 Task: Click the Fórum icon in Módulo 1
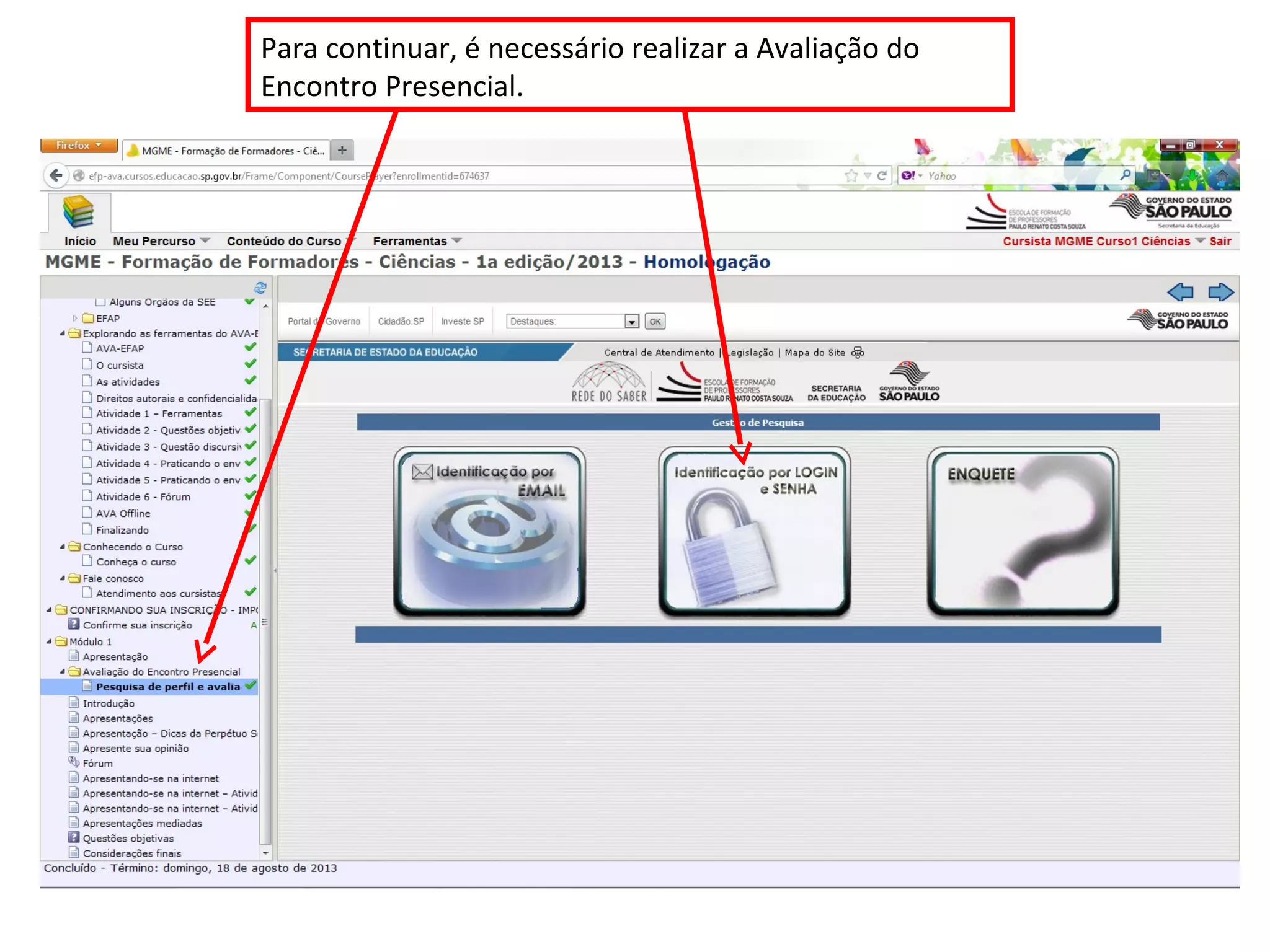point(74,762)
